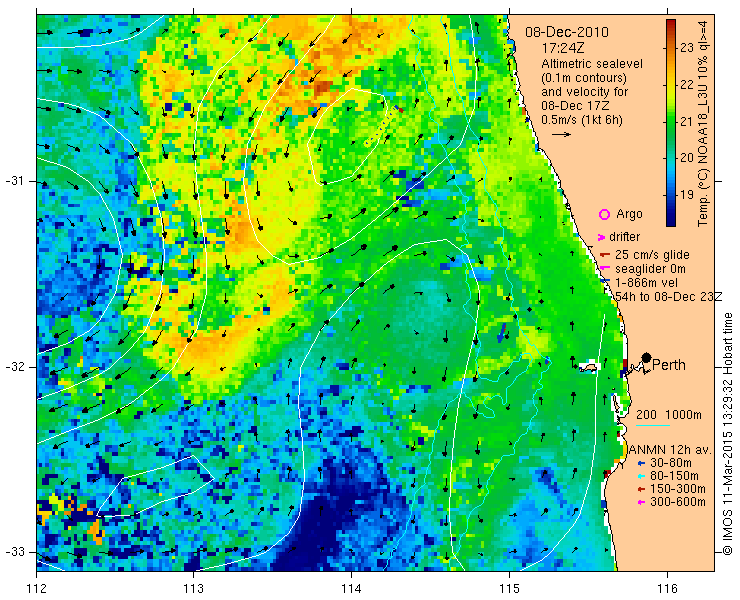Click the cyan isobath legend line
This screenshot has height=600, width=740.
(x=653, y=426)
